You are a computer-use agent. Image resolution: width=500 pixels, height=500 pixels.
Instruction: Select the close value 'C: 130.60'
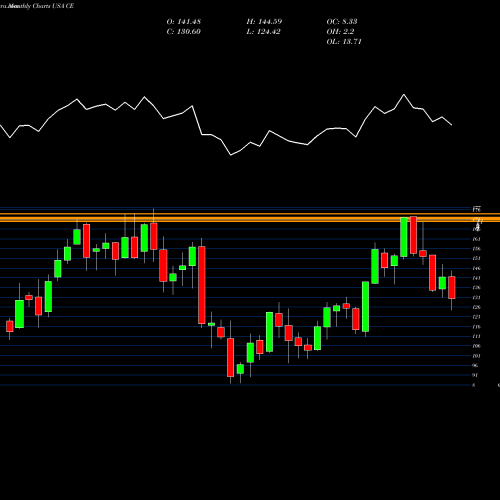(x=184, y=32)
